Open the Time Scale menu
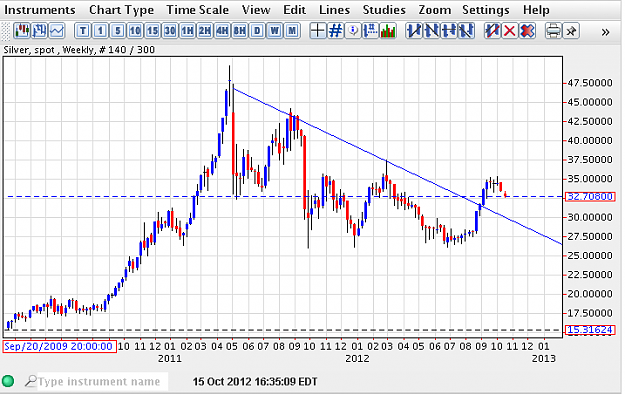Screen dimensions: 625x395 (x=197, y=10)
